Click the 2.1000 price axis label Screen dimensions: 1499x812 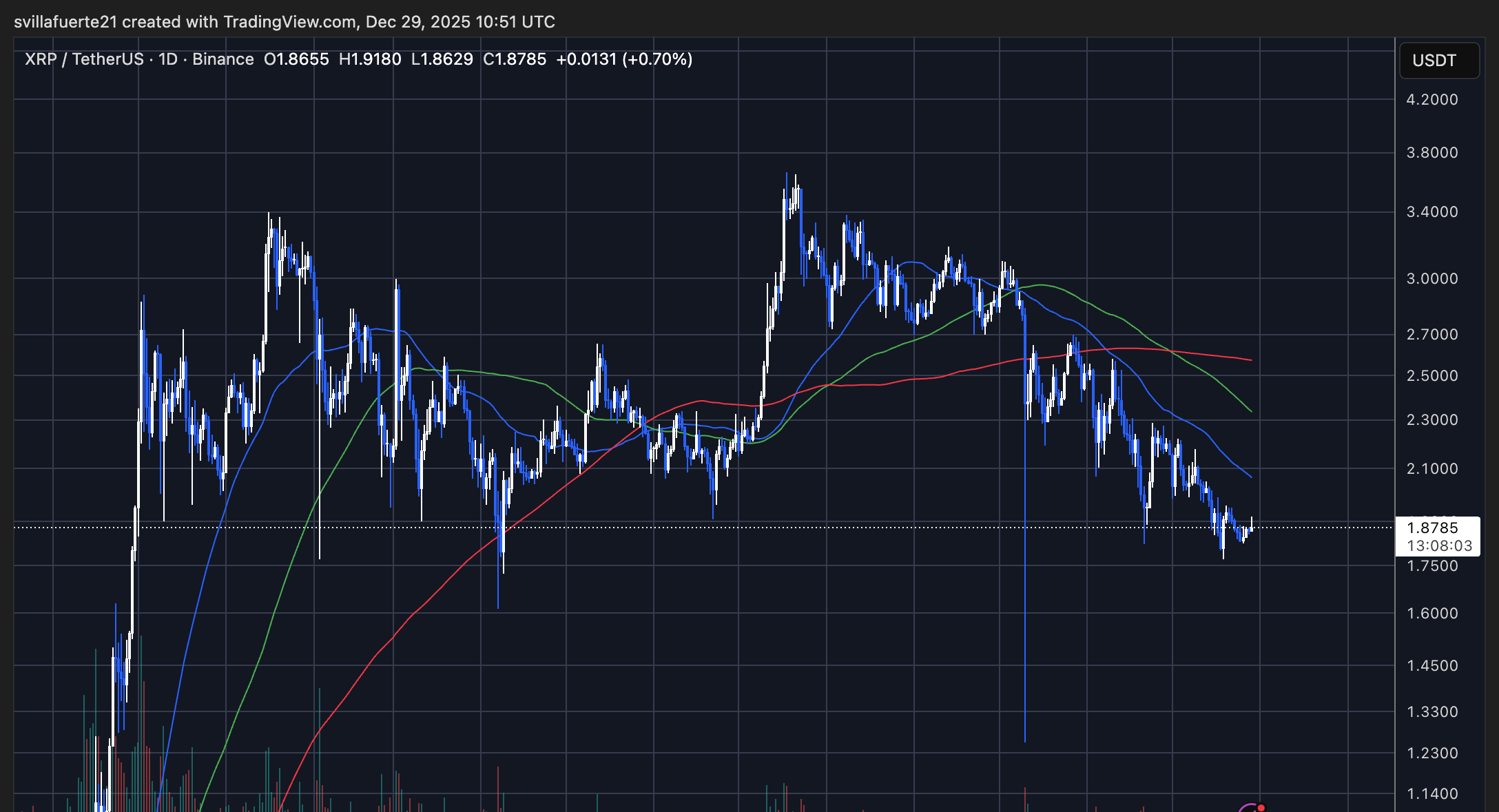1432,469
